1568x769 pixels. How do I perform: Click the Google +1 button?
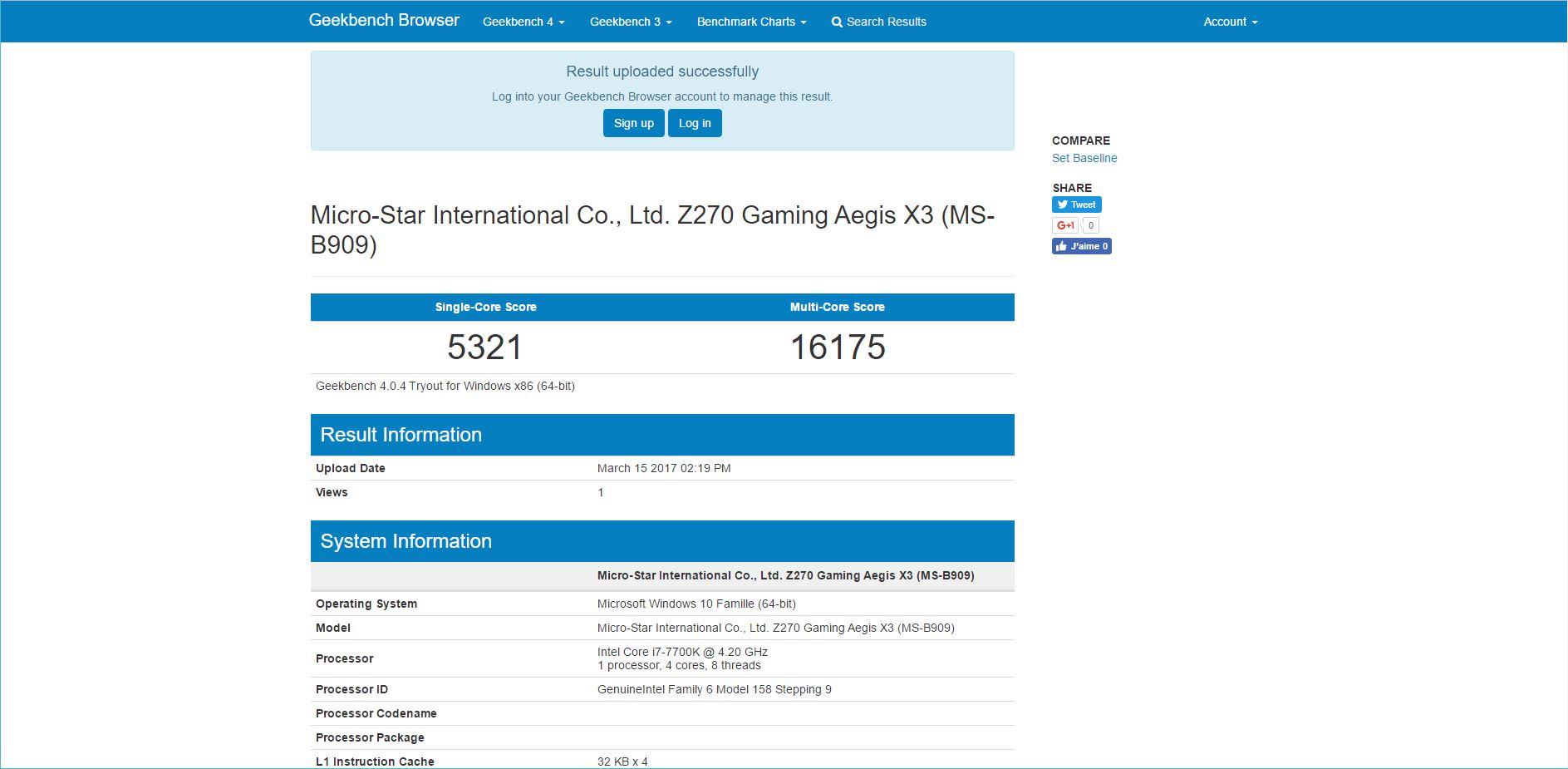pyautogui.click(x=1064, y=225)
